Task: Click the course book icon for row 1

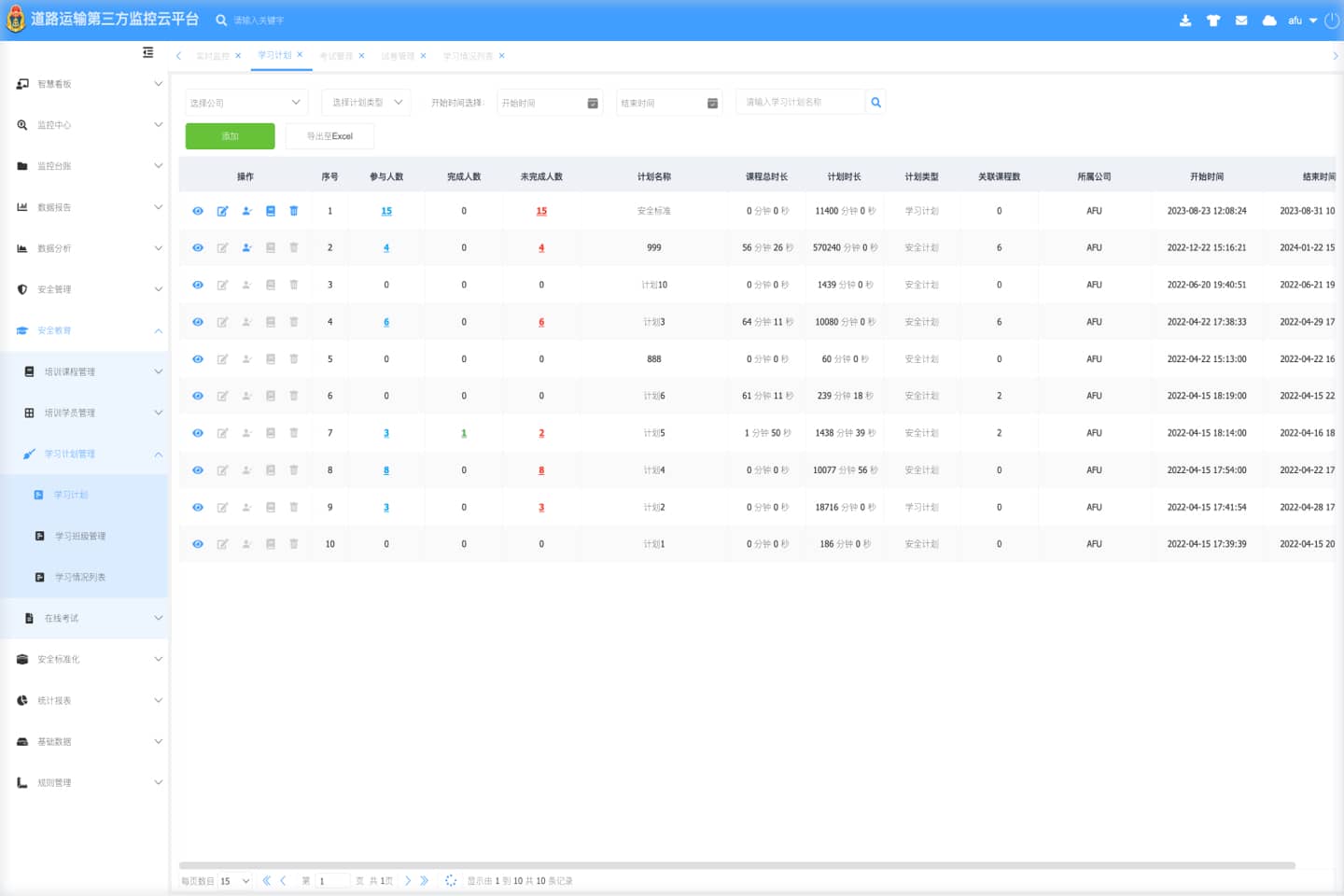Action: pyautogui.click(x=271, y=211)
